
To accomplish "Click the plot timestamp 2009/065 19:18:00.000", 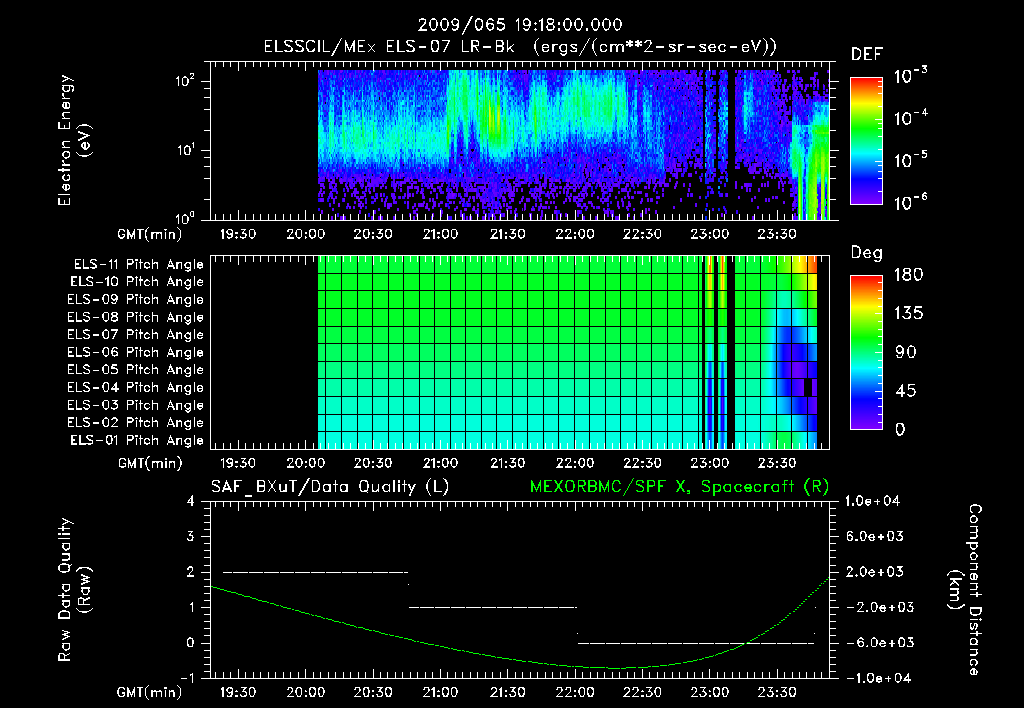I will pyautogui.click(x=520, y=25).
